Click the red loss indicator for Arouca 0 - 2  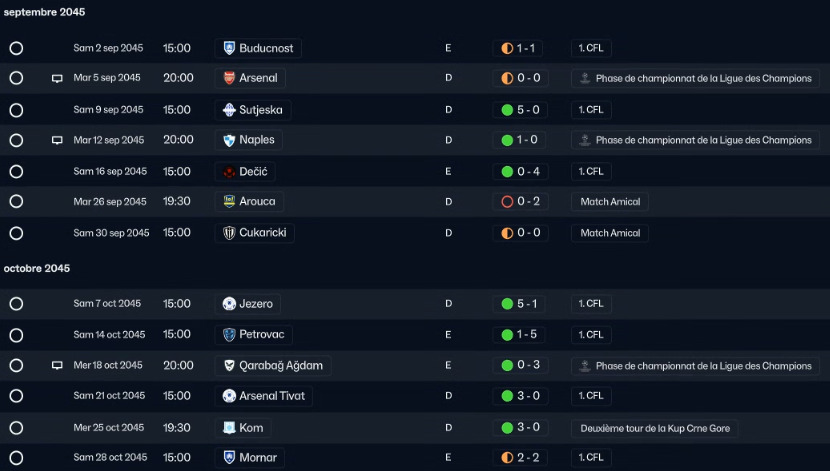pyautogui.click(x=507, y=202)
